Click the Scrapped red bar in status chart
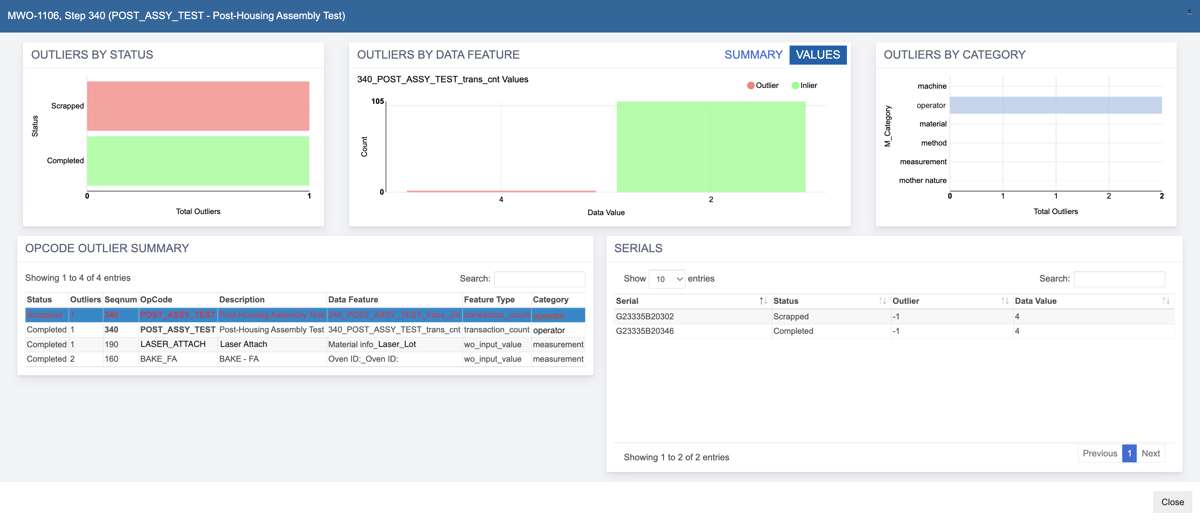1200x520 pixels. click(198, 106)
